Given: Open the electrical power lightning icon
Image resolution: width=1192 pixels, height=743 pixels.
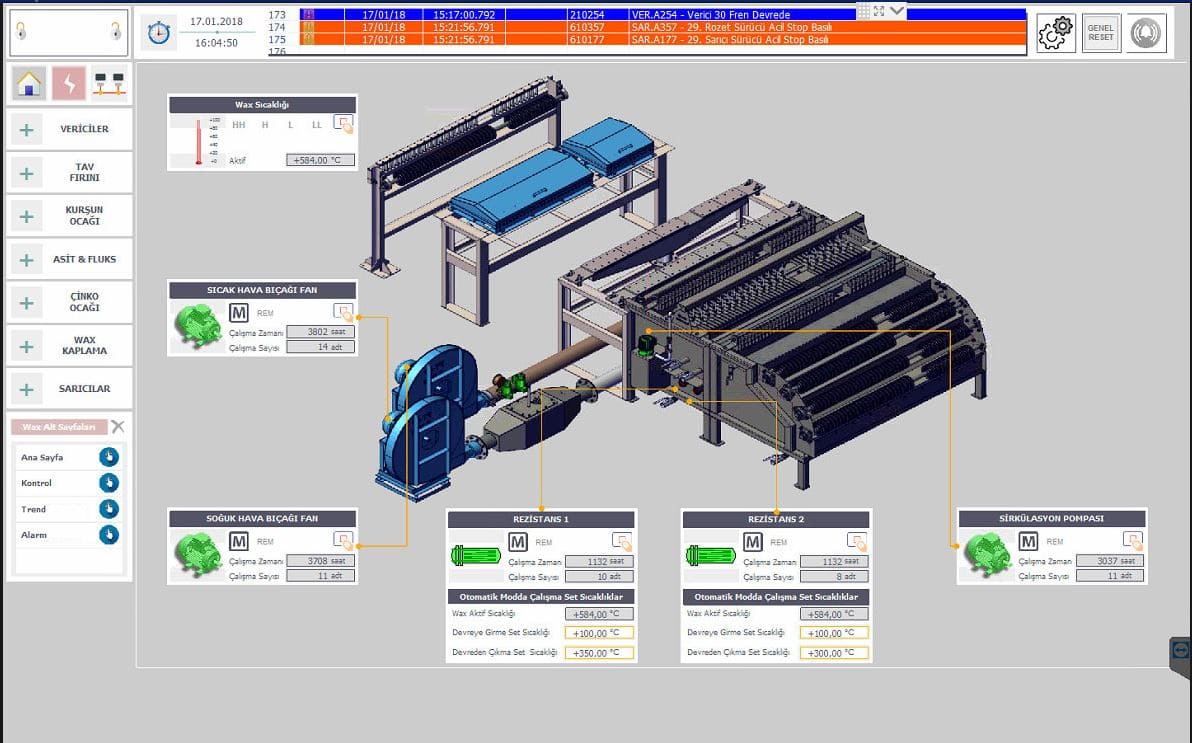Looking at the screenshot, I should (x=69, y=84).
